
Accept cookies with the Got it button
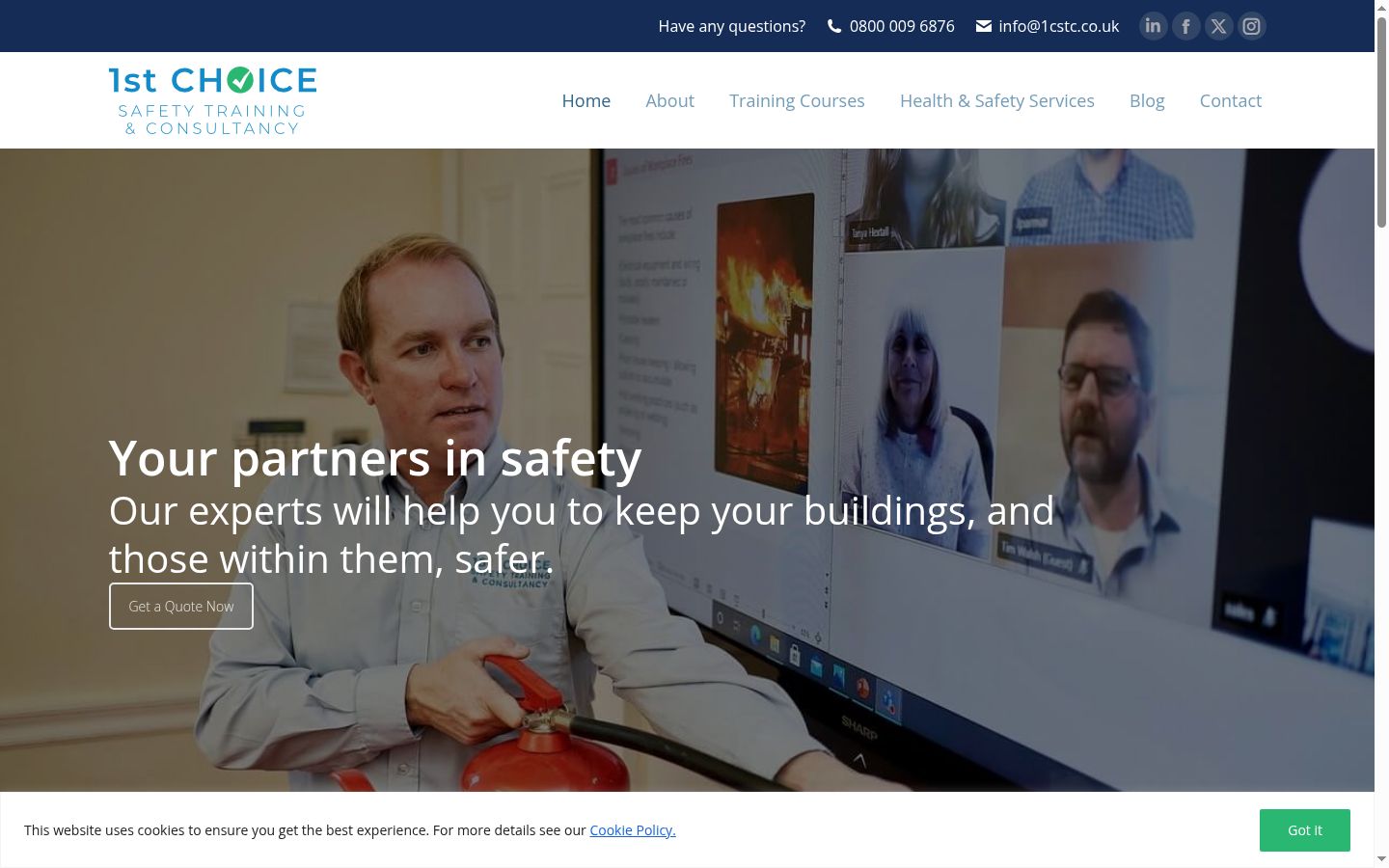coord(1305,830)
